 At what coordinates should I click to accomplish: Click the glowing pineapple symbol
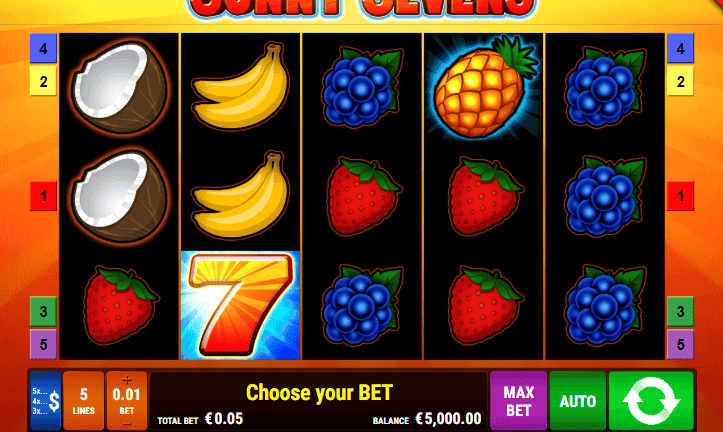pyautogui.click(x=483, y=87)
